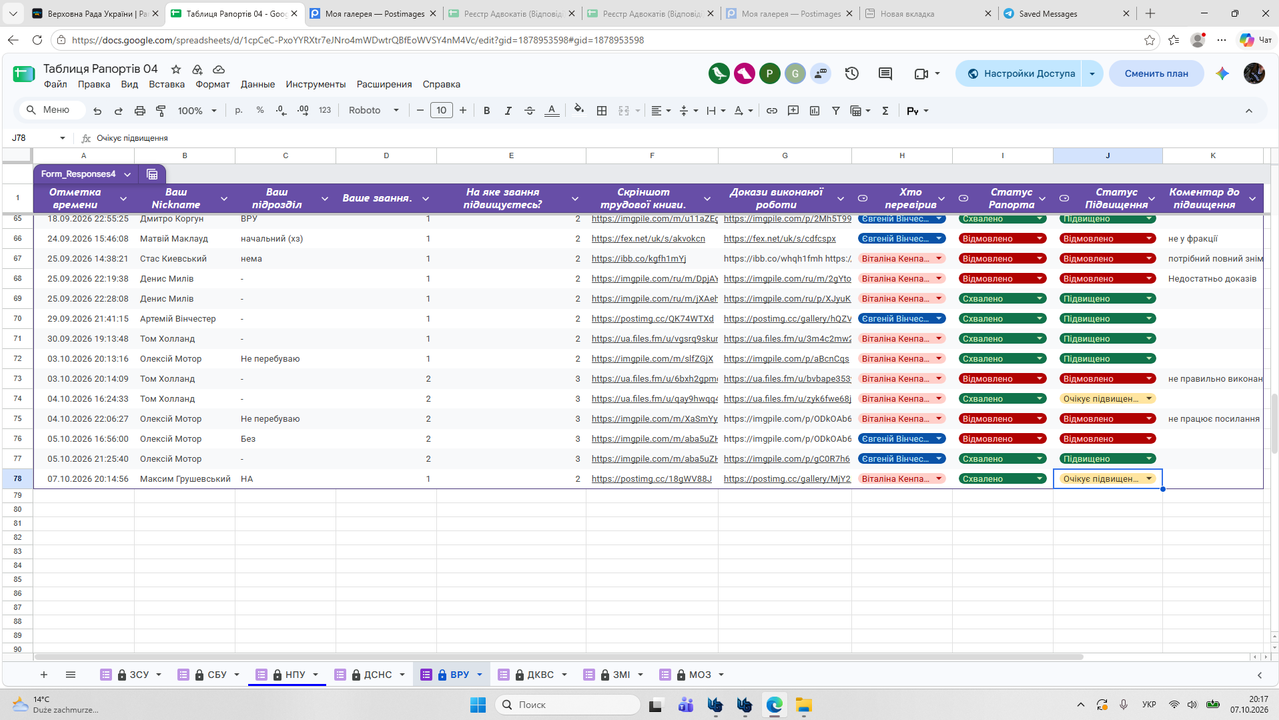This screenshot has height=720, width=1279.
Task: Undo the last action in the toolbar
Action: 97,111
